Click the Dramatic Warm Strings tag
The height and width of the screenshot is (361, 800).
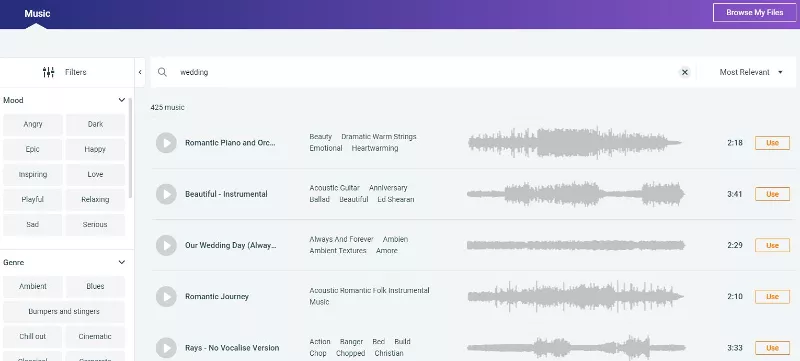coord(379,137)
